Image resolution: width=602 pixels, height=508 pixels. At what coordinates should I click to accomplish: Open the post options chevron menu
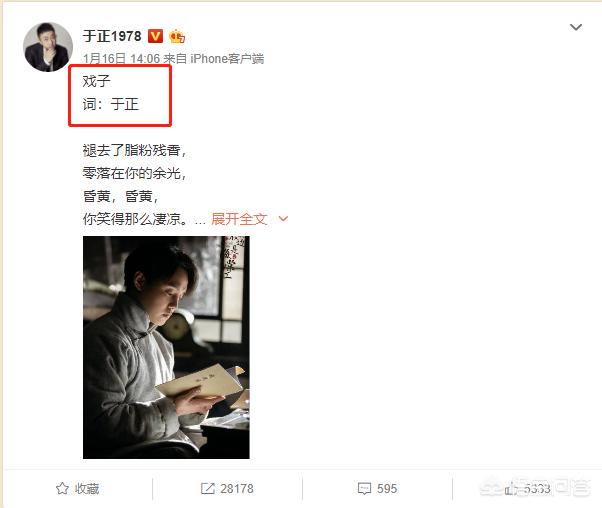[576, 27]
